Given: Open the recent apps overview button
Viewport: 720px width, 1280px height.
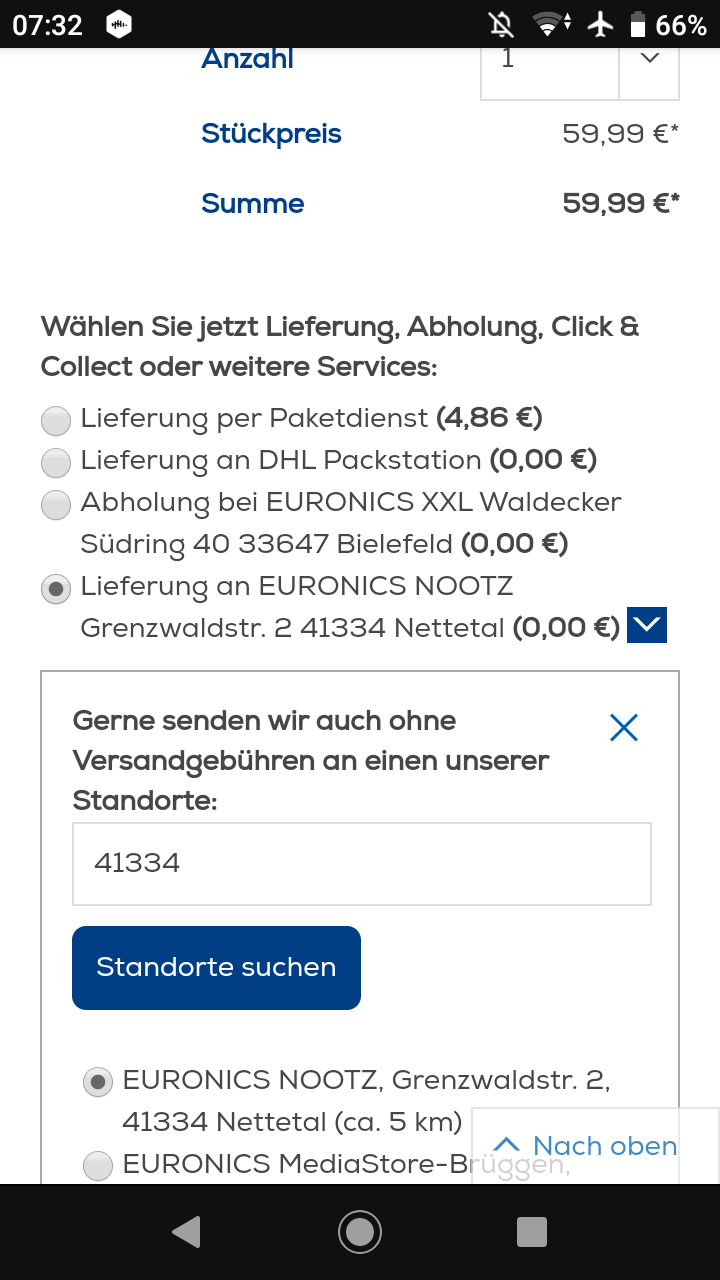Looking at the screenshot, I should 532,1232.
